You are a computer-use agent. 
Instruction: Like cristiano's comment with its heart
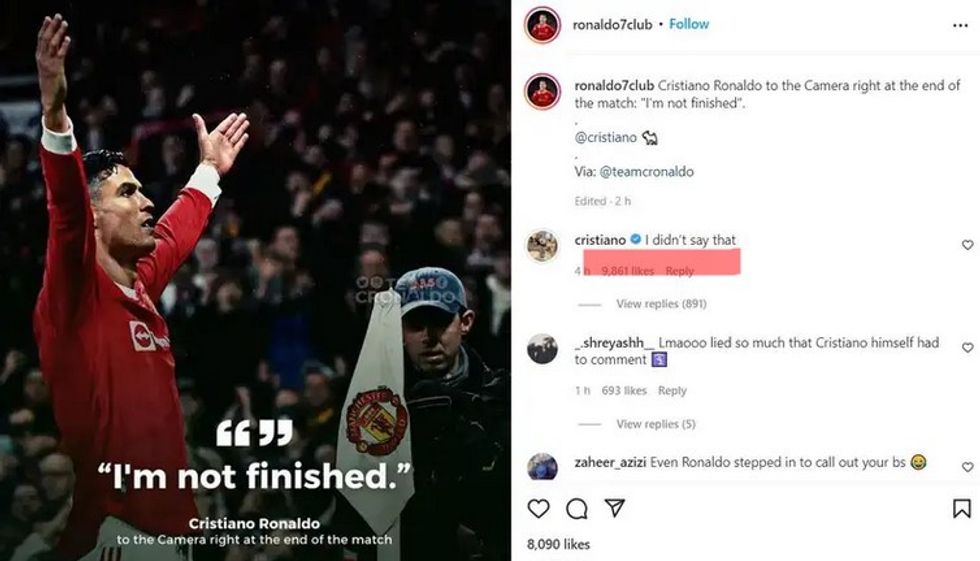point(968,245)
